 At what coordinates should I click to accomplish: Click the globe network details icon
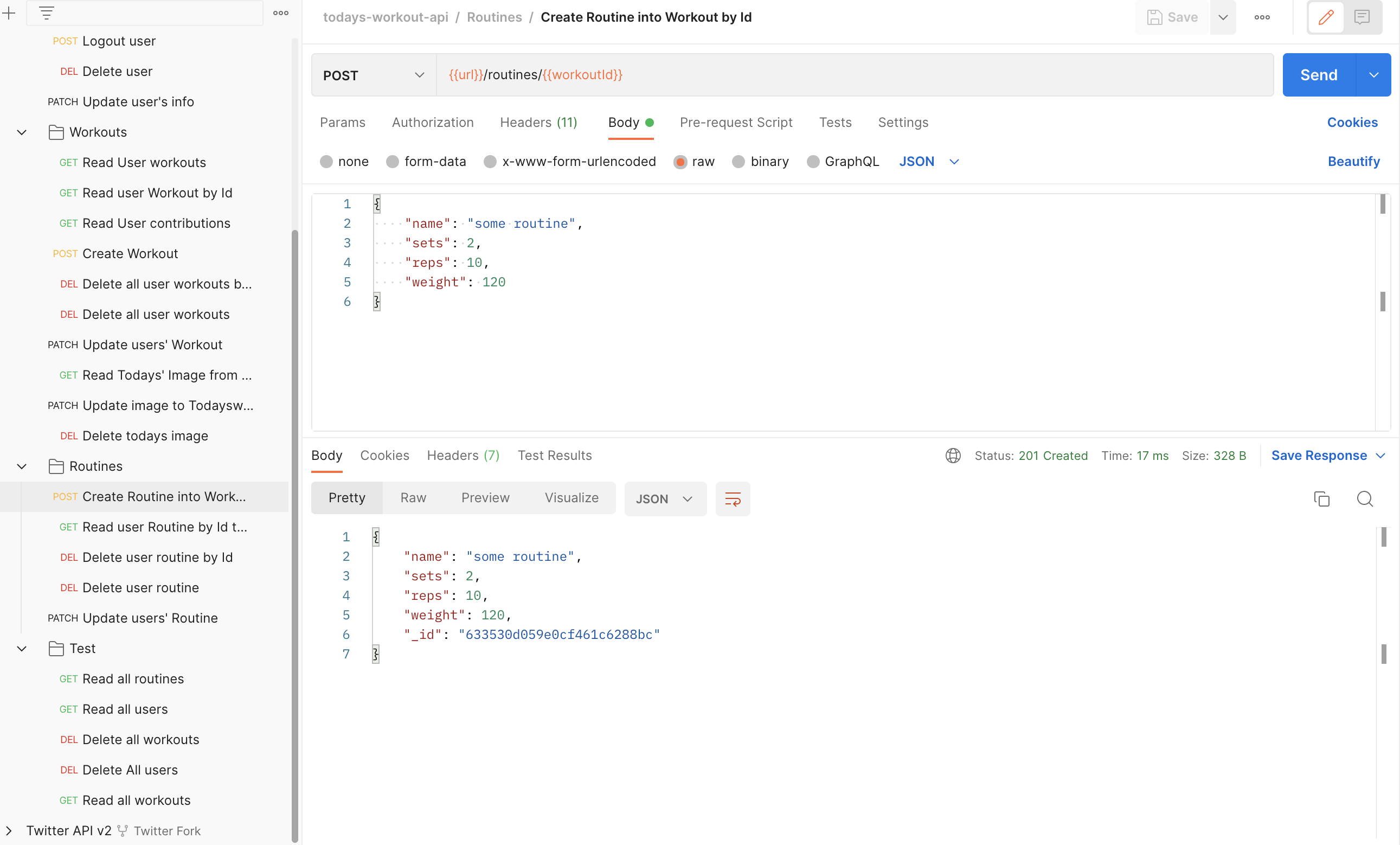point(952,455)
